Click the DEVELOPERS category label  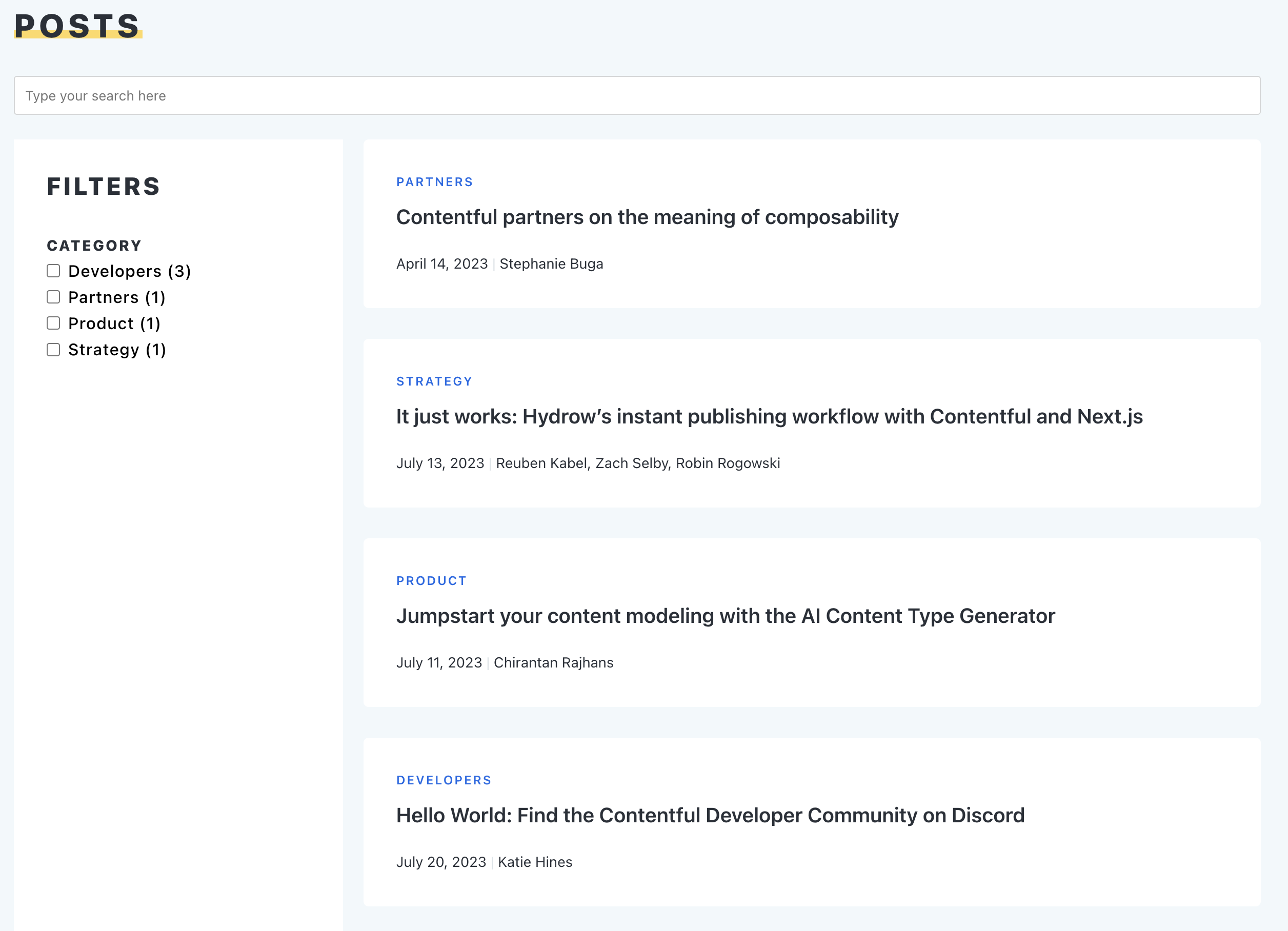444,780
